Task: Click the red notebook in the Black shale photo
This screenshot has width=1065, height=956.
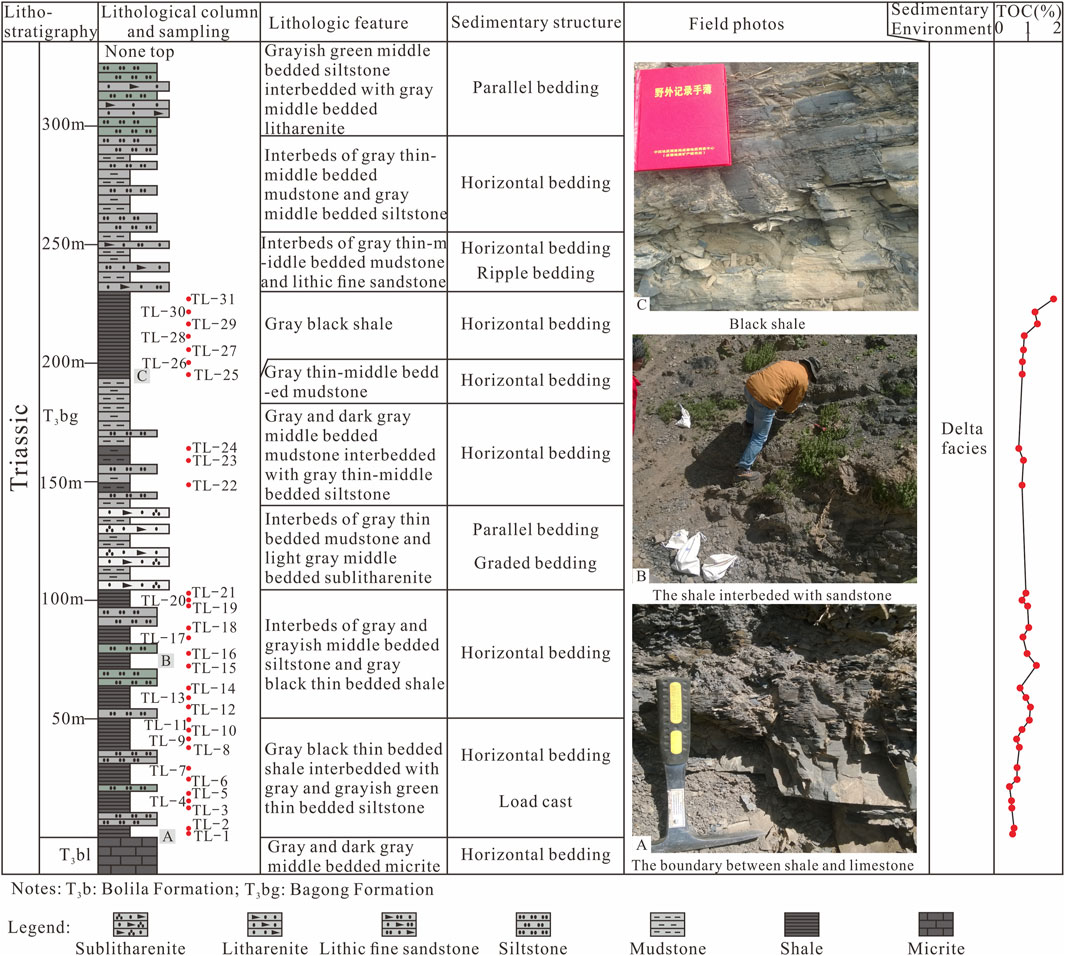Action: coord(681,117)
